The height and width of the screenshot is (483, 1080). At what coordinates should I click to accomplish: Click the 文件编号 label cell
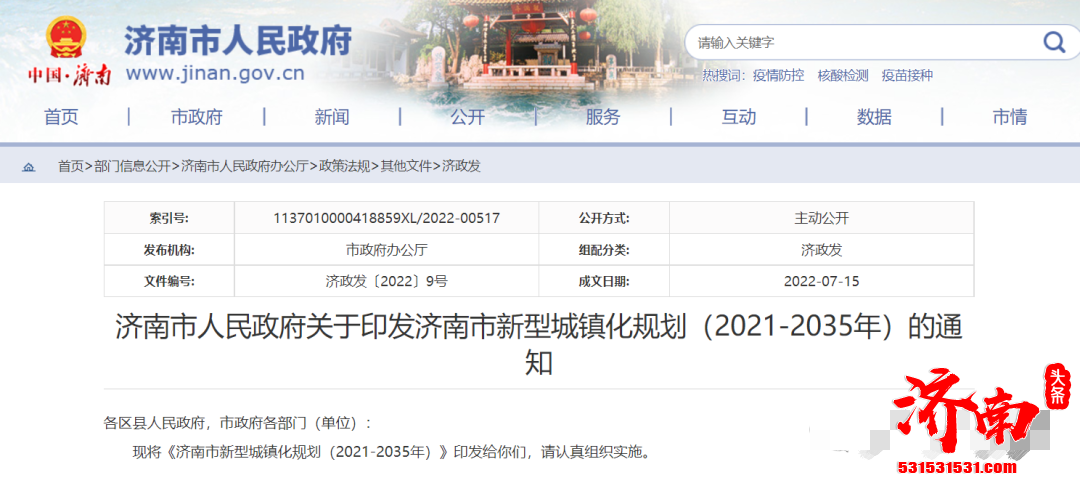point(169,281)
